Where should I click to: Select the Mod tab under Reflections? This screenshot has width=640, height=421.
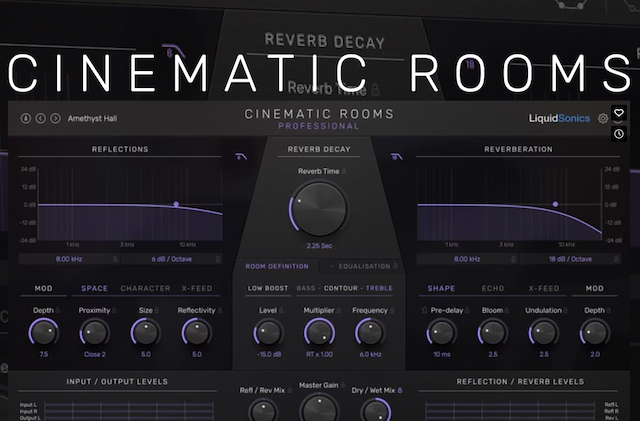[x=43, y=288]
